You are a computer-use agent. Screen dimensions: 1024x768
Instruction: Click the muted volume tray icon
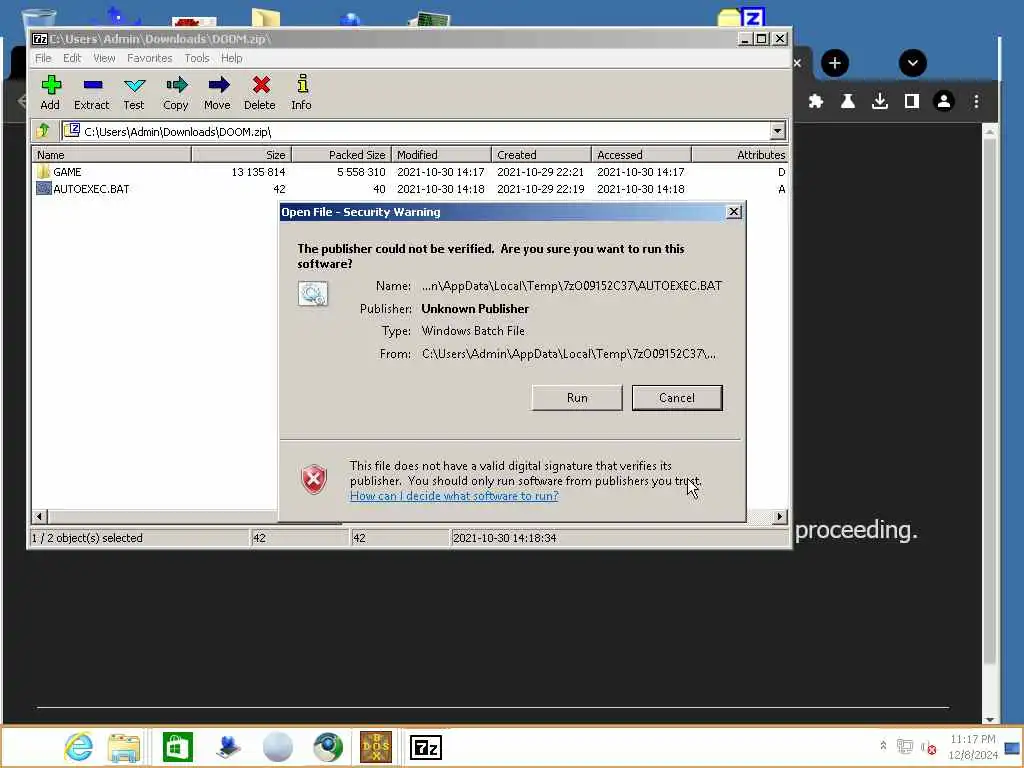(928, 746)
